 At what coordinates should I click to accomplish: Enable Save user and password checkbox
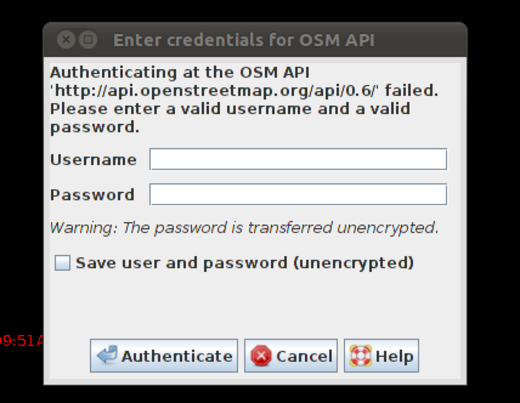point(62,263)
